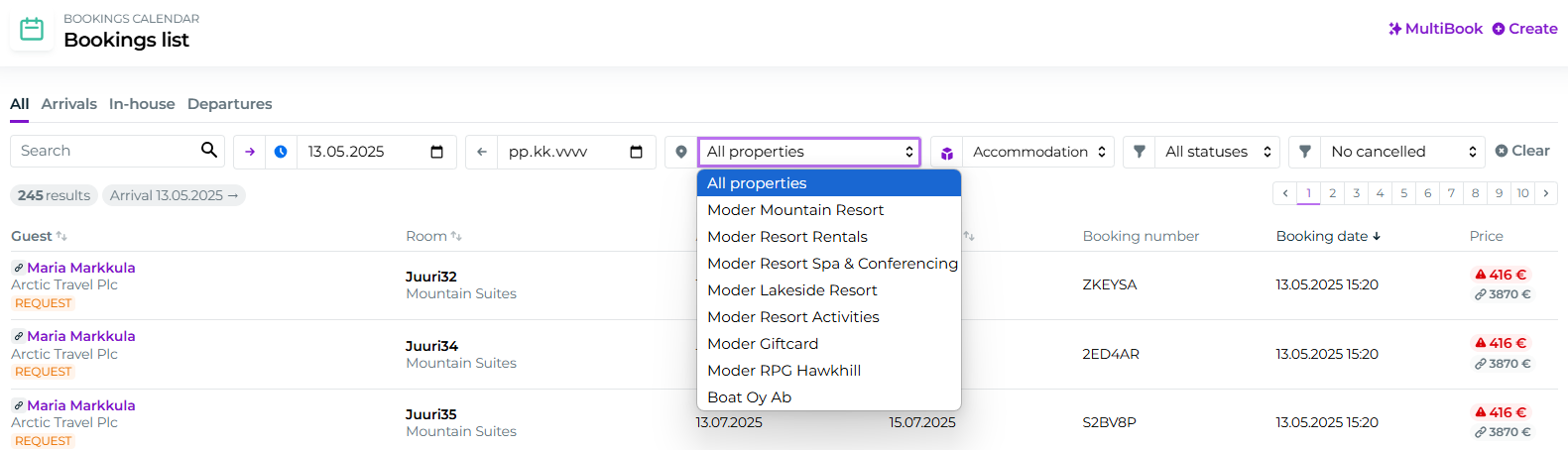Click the left-arrow departure date icon
1568x450 pixels.
click(482, 152)
